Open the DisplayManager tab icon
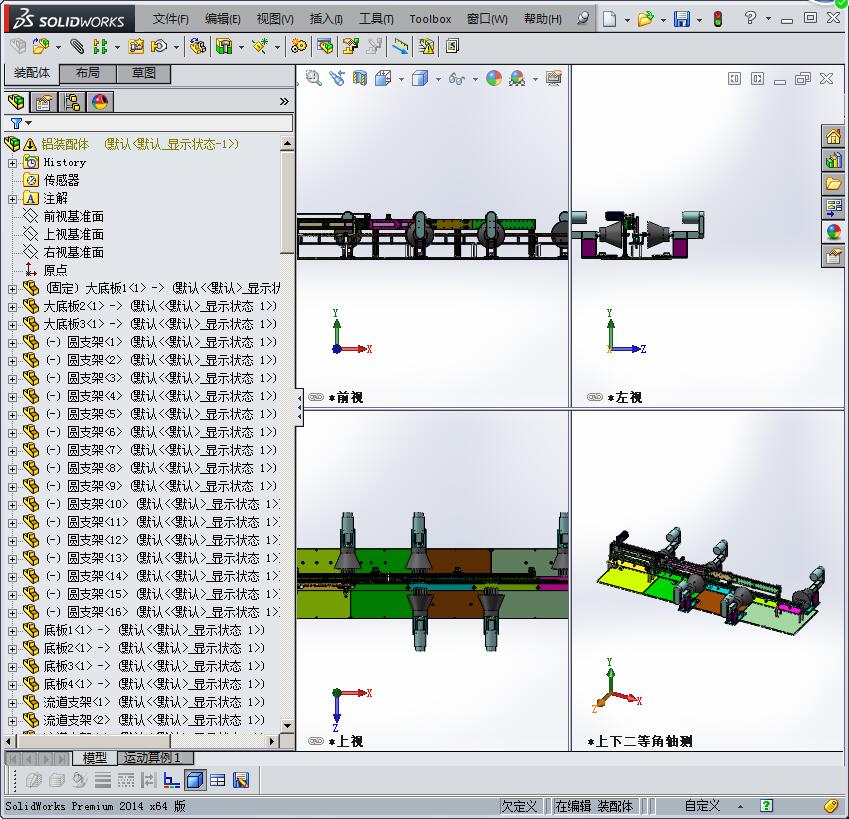 (100, 102)
